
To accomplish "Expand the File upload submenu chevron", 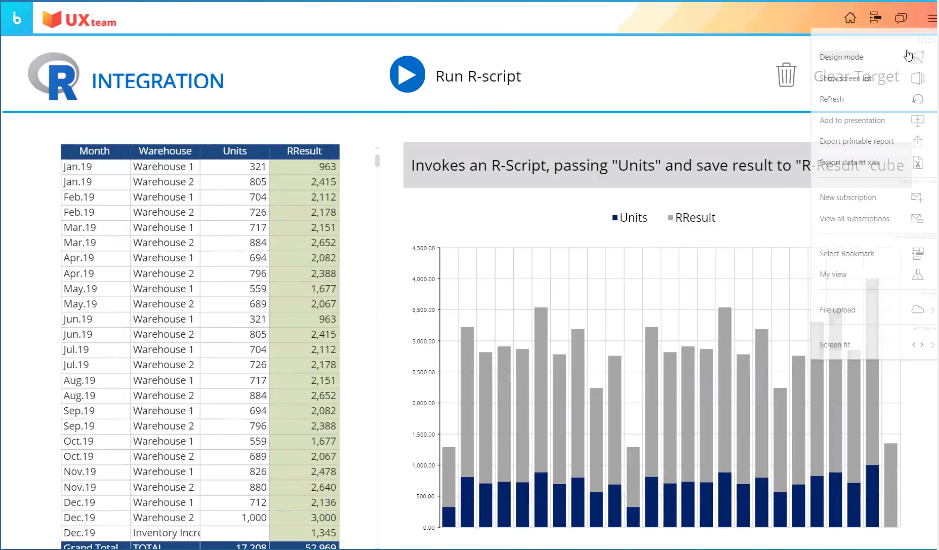I will pos(932,310).
